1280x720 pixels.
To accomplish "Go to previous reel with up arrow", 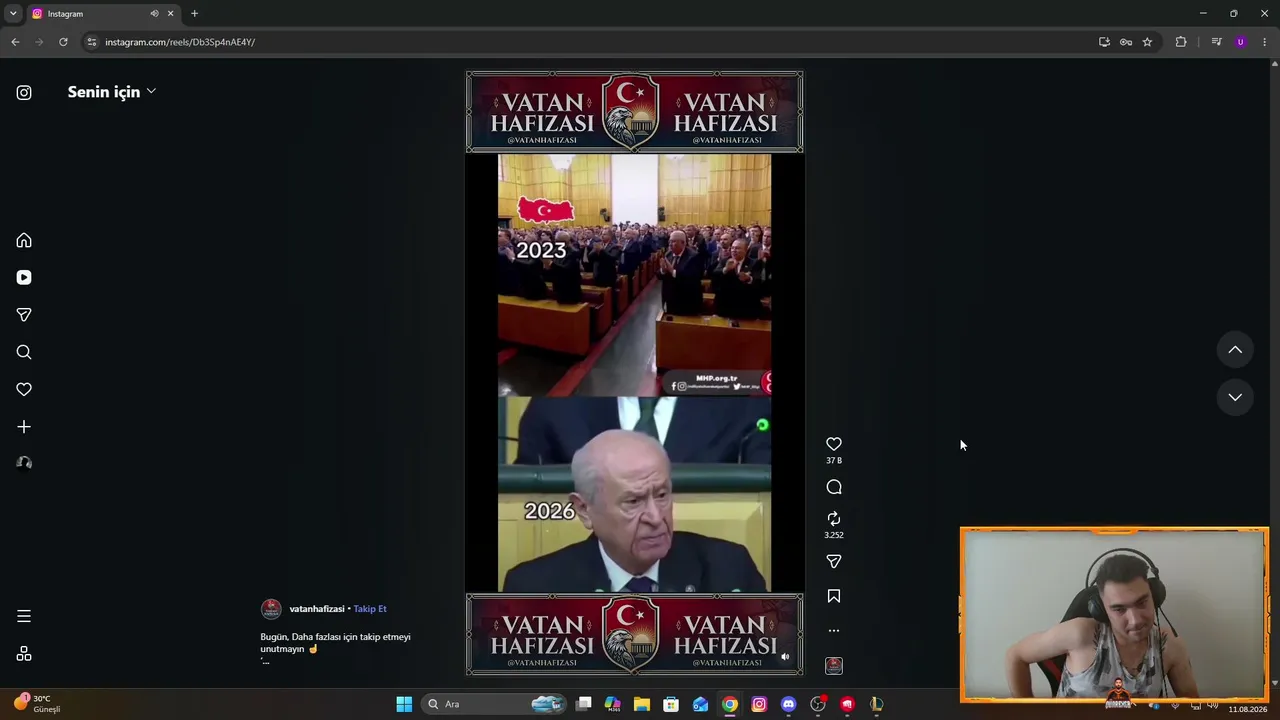I will click(x=1235, y=350).
